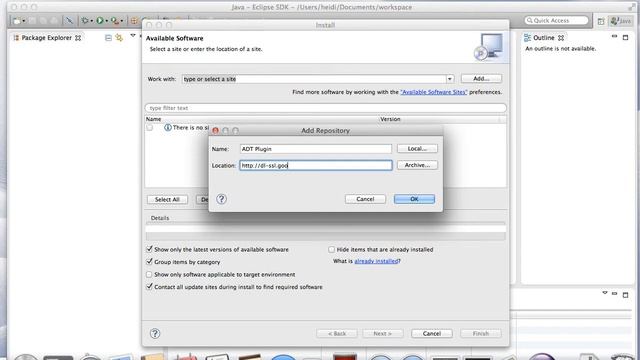Image resolution: width=640 pixels, height=360 pixels.
Task: Cancel the Add Repository dialog
Action: click(365, 199)
